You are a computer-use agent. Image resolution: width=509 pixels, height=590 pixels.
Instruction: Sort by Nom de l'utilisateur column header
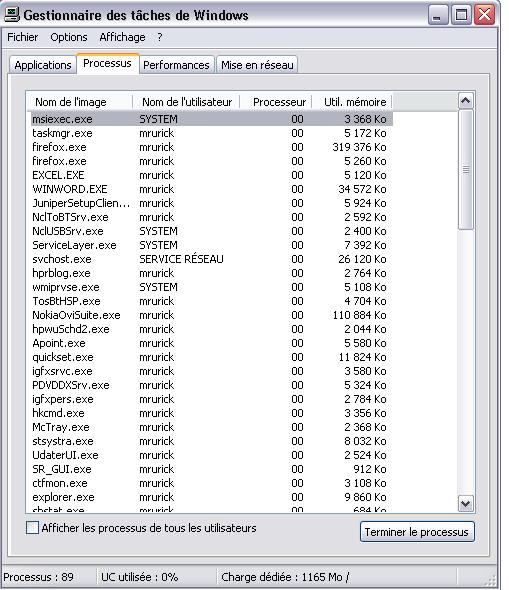[x=187, y=102]
